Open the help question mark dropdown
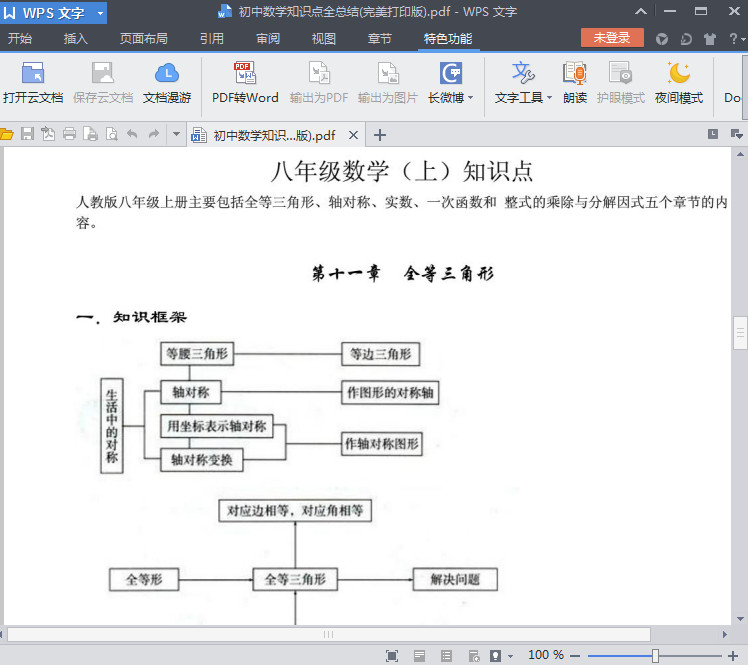 737,39
